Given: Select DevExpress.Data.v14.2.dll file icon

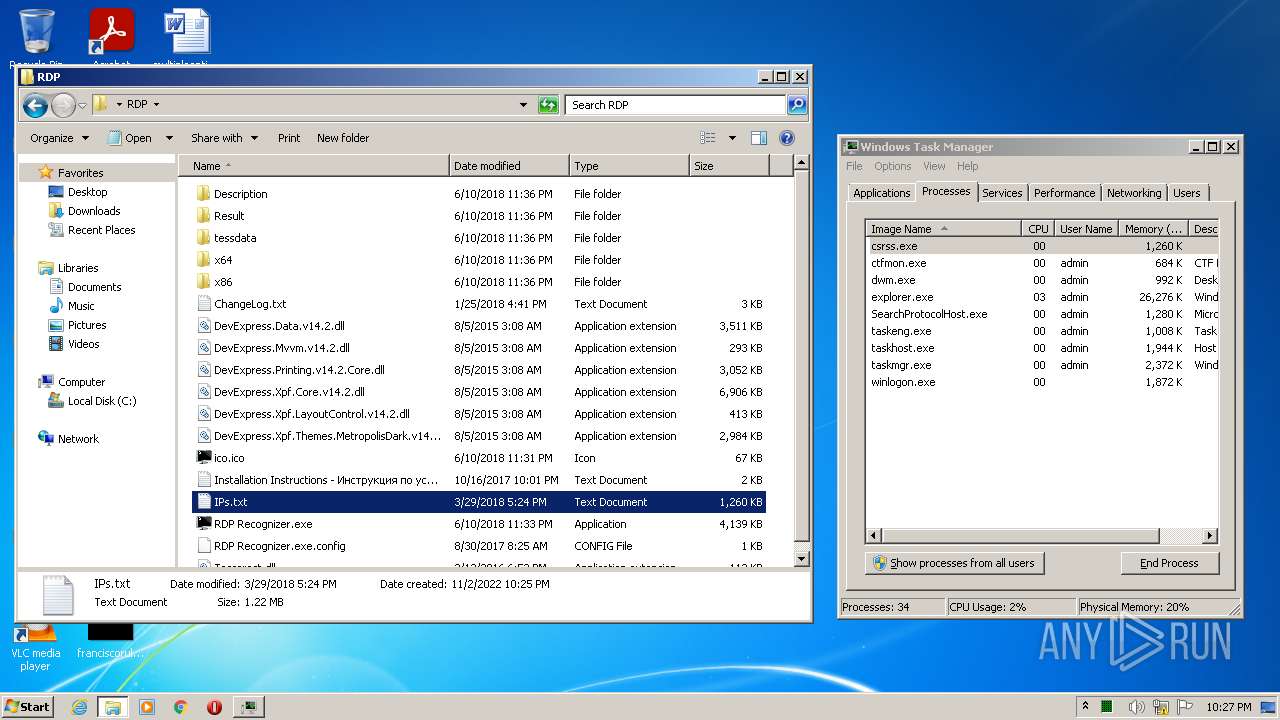Looking at the screenshot, I should coord(204,326).
